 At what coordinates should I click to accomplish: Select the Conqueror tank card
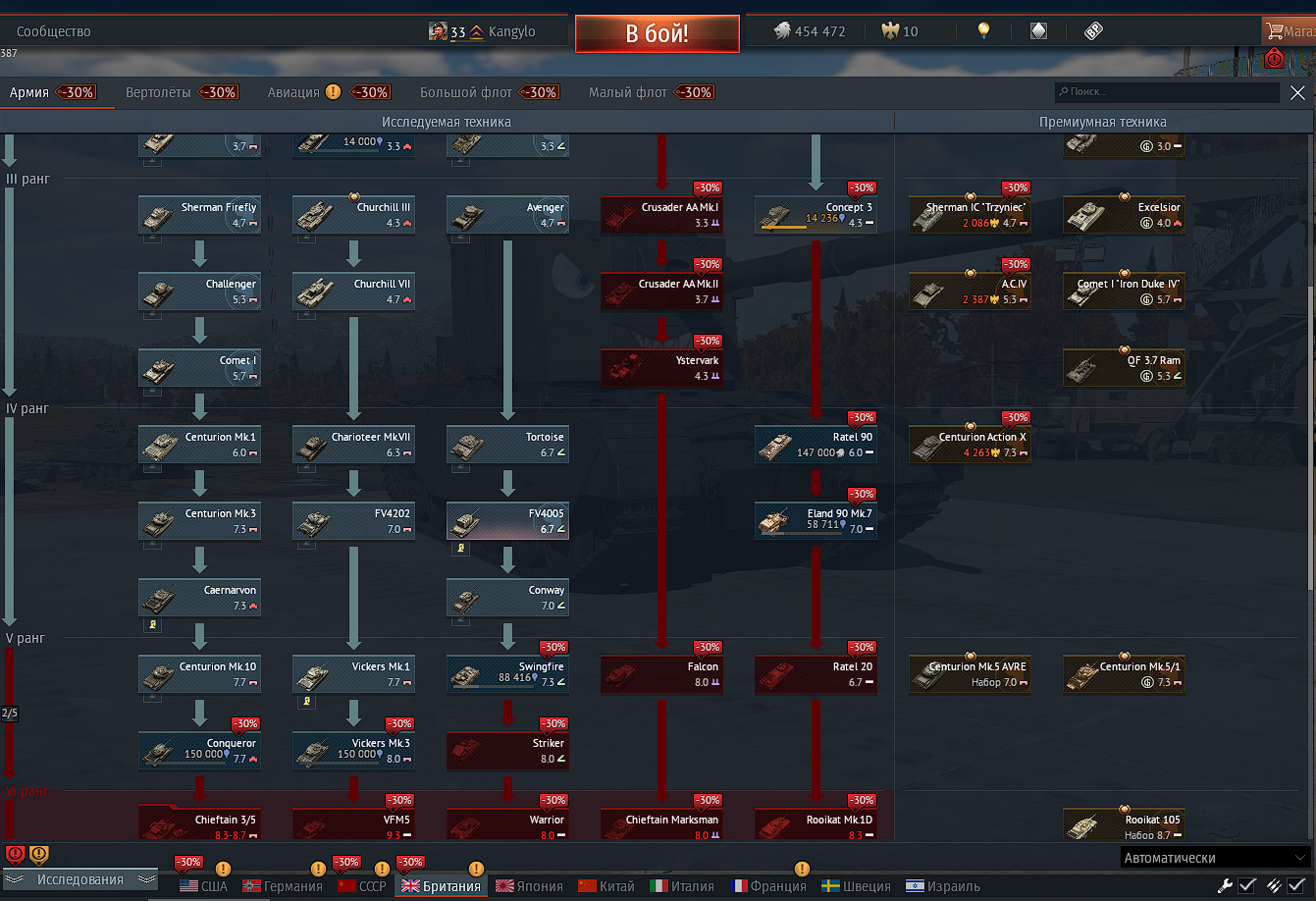tap(199, 751)
